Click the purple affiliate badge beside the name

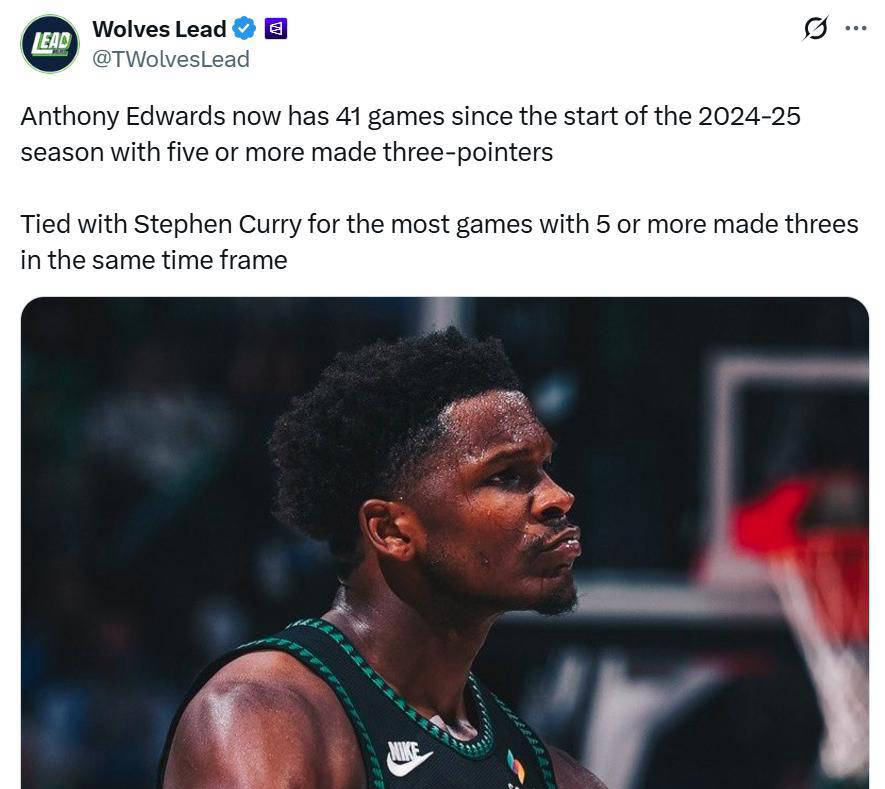276,29
